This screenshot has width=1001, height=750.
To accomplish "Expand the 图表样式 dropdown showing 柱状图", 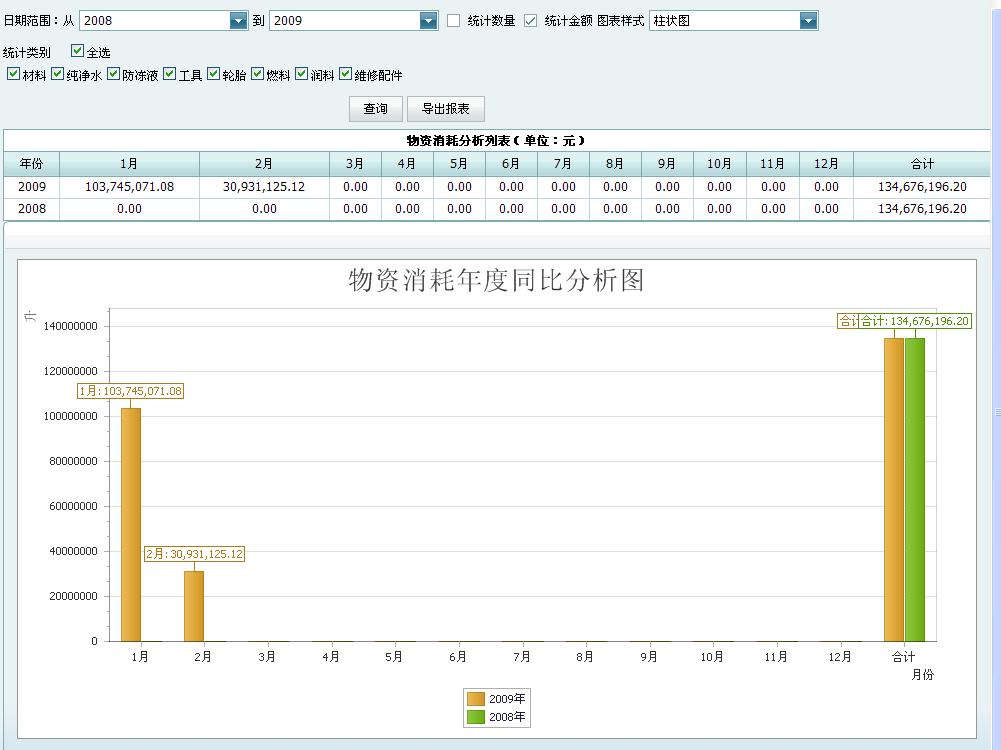I will (808, 21).
